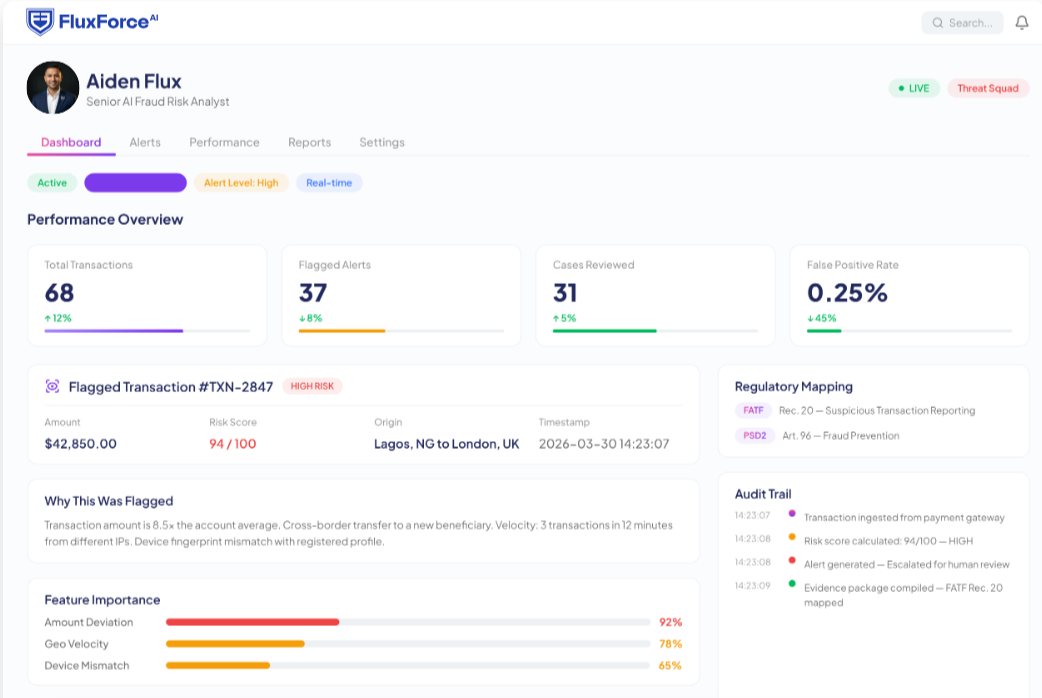
Task: Select the Alert Level: High chip
Action: 241,183
